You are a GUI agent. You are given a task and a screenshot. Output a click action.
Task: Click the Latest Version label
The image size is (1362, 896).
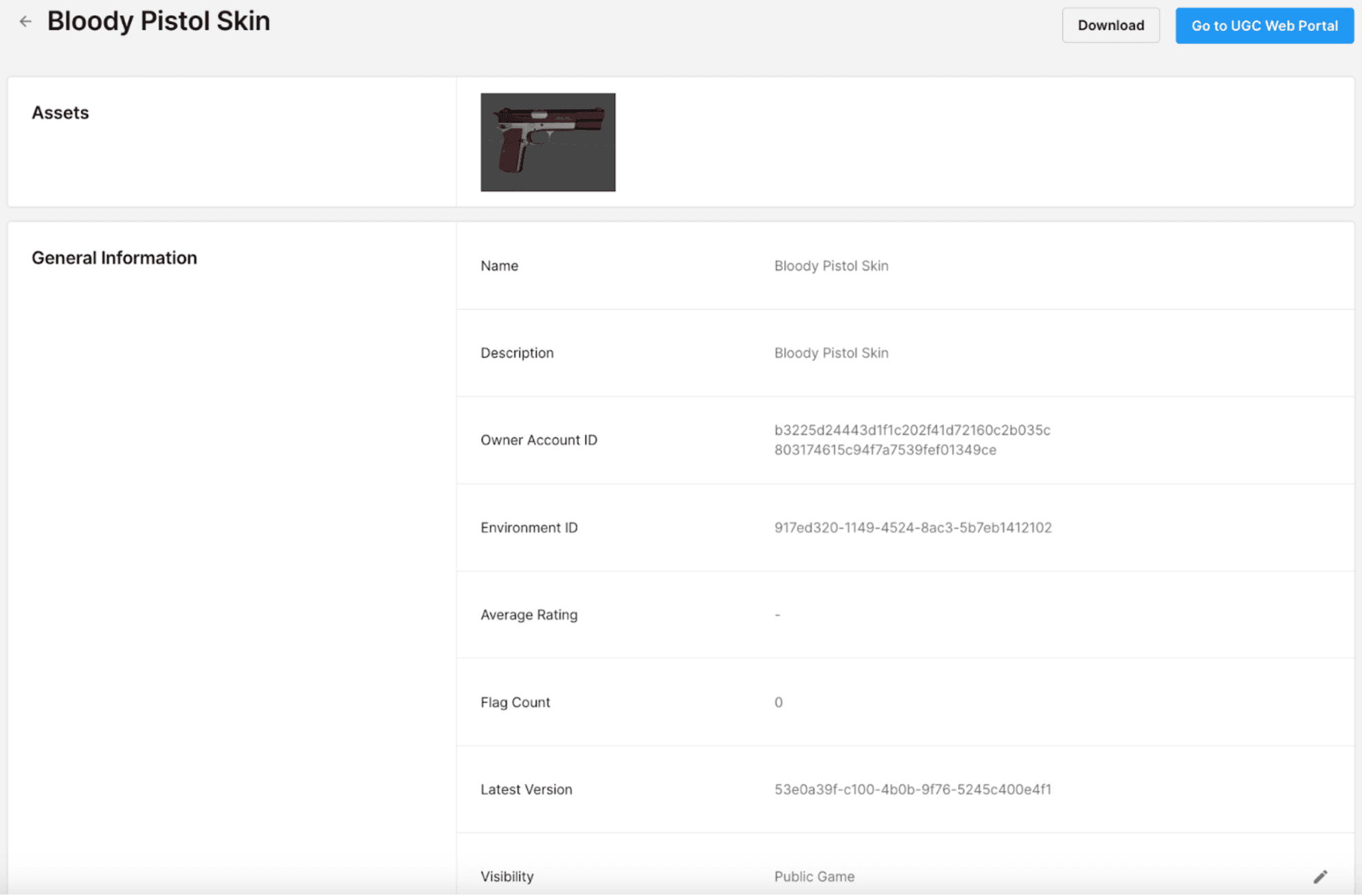[526, 789]
